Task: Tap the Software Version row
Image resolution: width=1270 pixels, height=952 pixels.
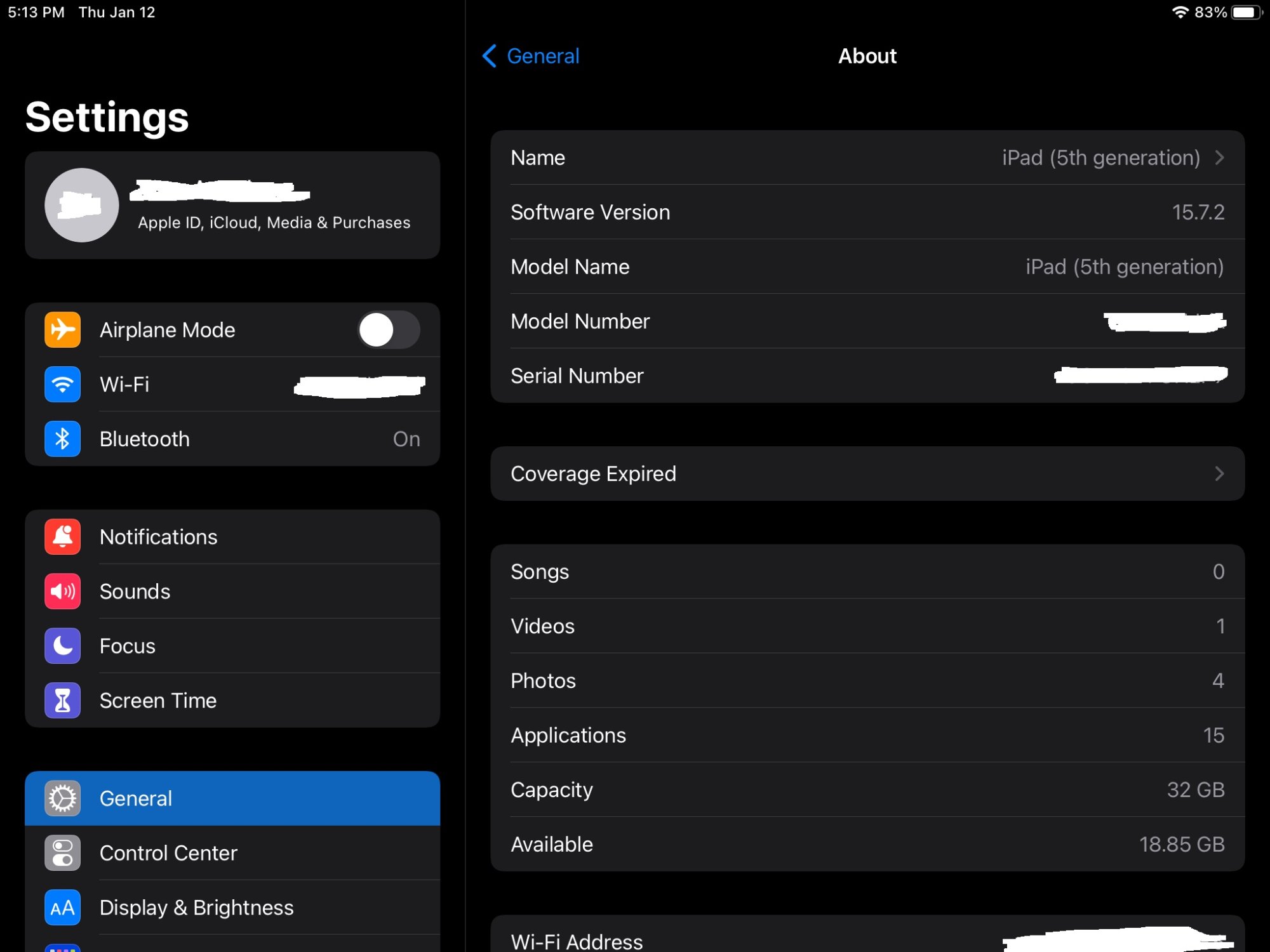Action: coord(867,212)
